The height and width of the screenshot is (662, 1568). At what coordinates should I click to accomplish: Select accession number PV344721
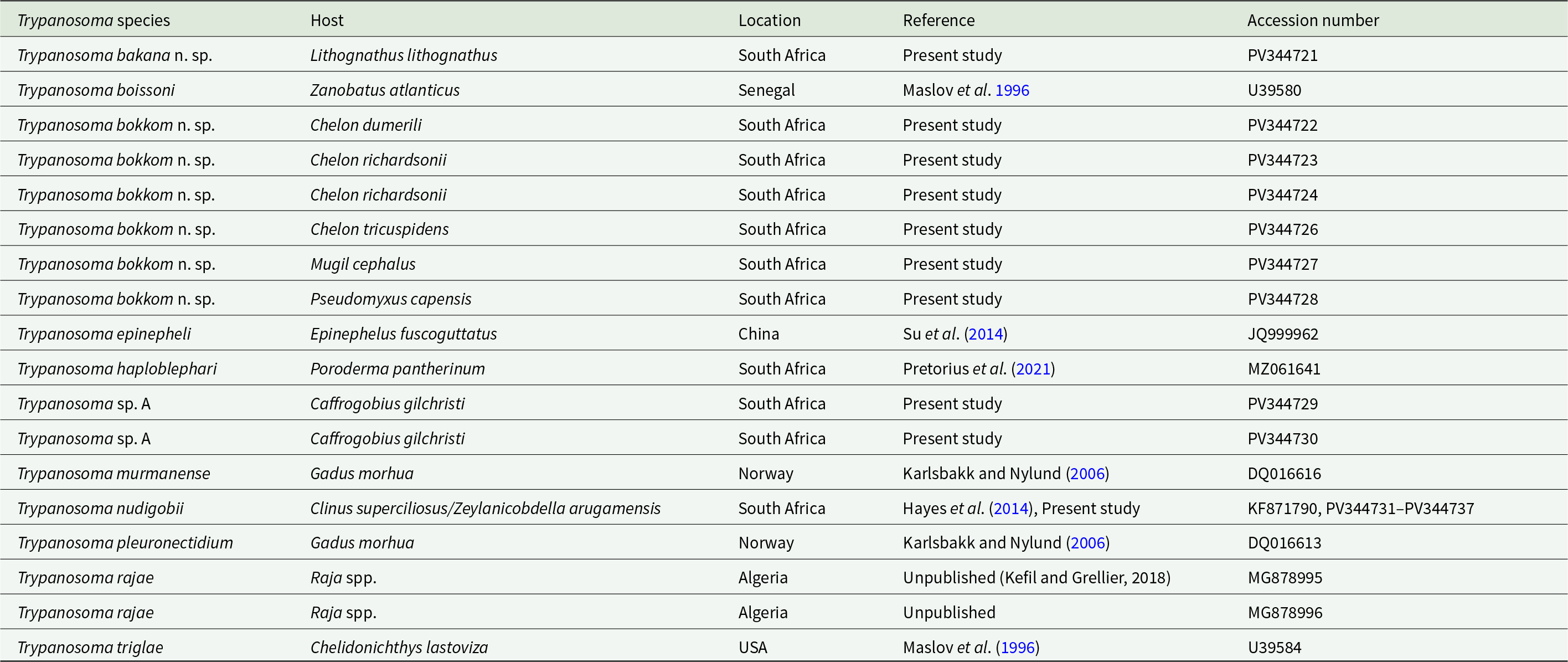tap(1282, 55)
